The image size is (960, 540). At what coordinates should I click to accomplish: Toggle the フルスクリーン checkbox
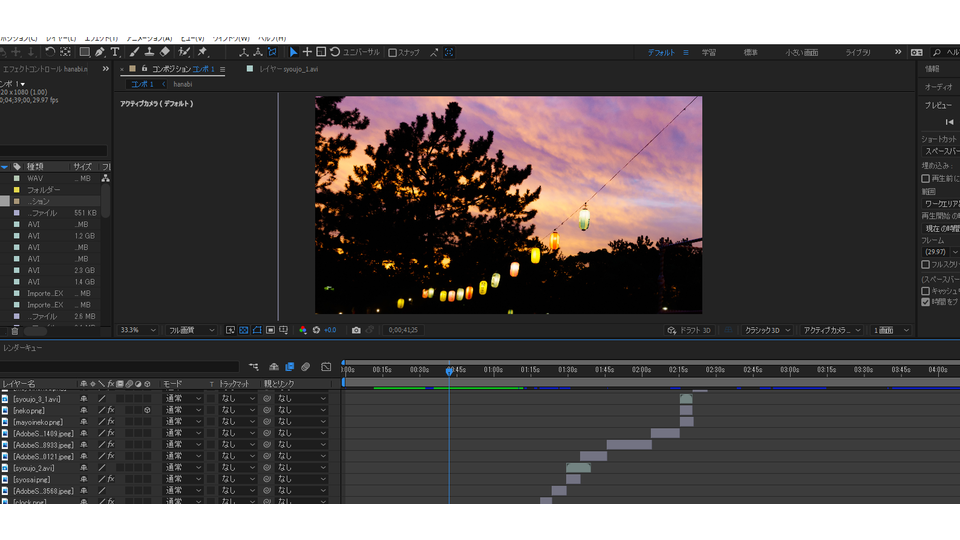point(926,264)
